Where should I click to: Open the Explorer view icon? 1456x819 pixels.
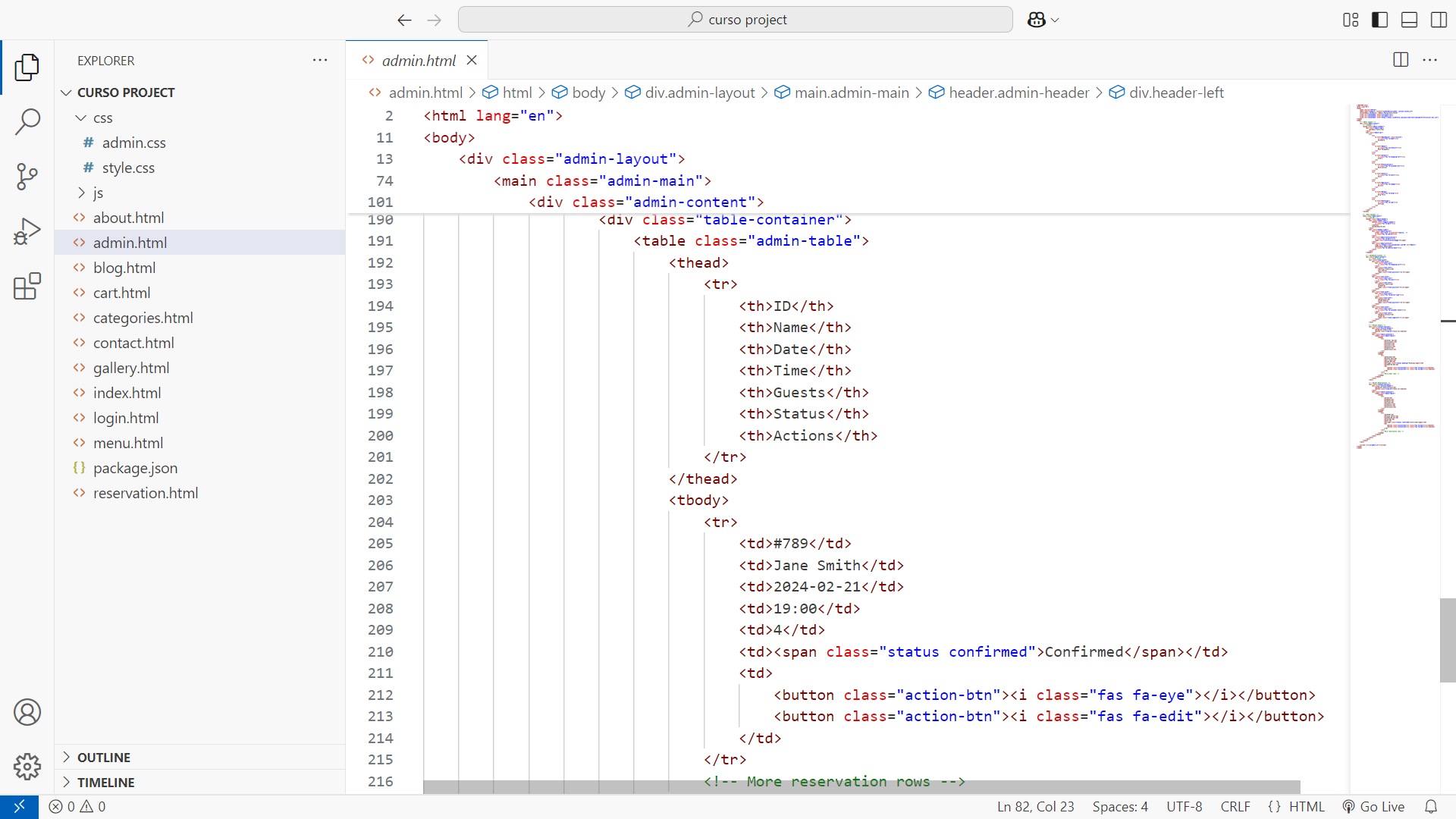pyautogui.click(x=27, y=67)
